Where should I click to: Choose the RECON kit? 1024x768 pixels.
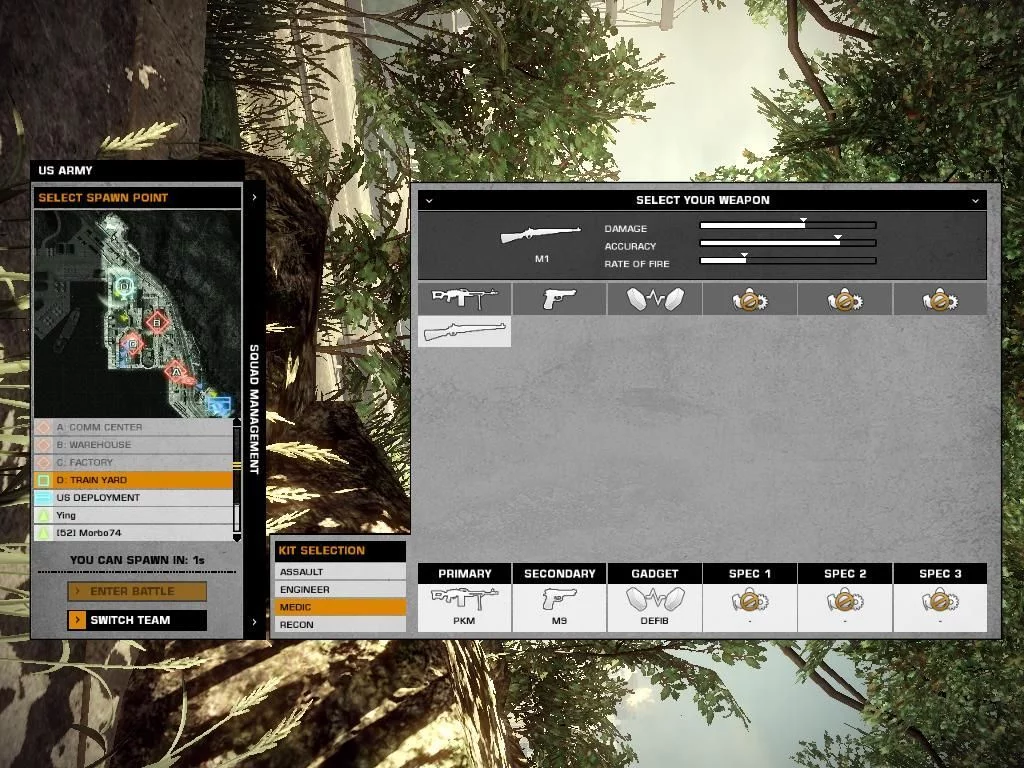(x=340, y=624)
